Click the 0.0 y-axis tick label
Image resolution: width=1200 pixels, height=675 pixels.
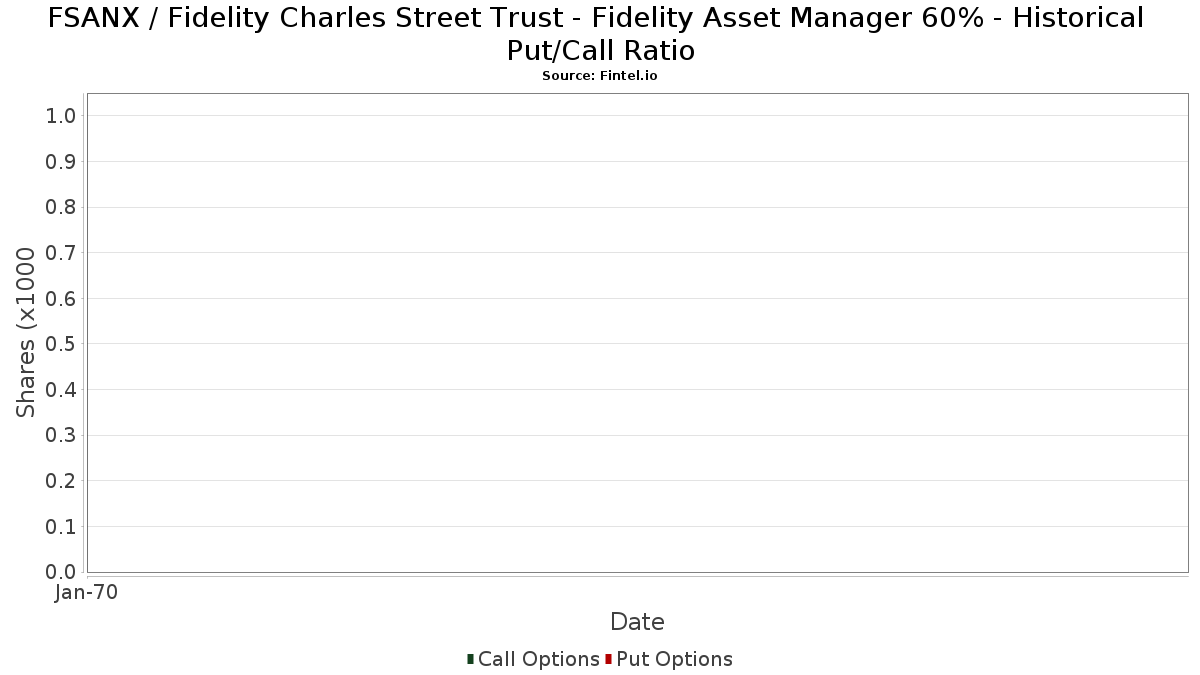click(61, 572)
